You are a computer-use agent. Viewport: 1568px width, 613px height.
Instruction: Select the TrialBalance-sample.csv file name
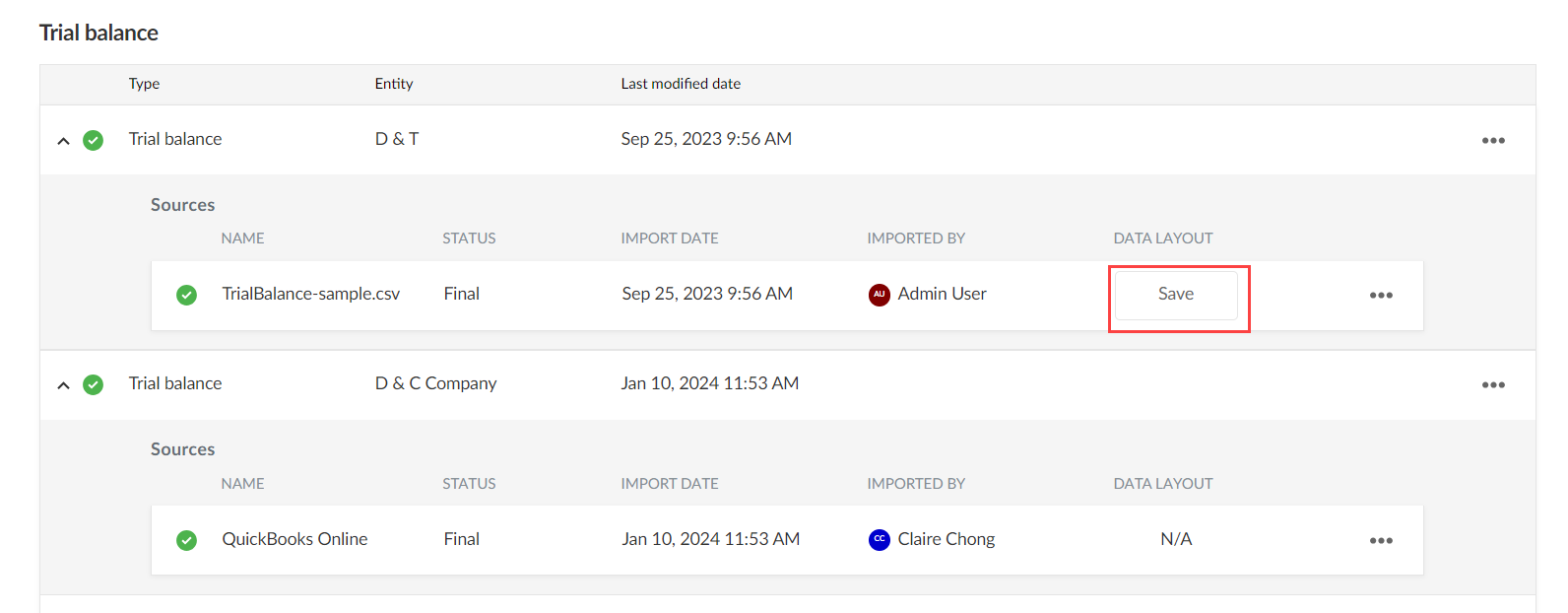click(x=311, y=294)
